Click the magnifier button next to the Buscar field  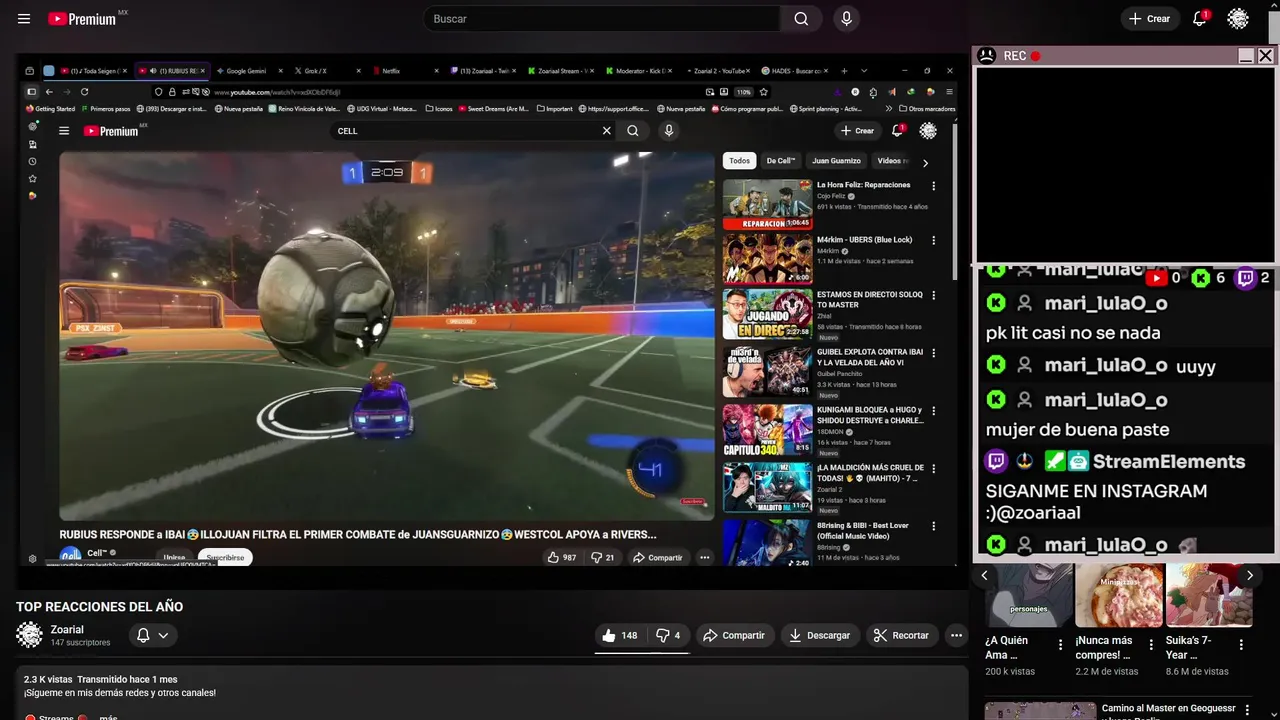click(x=801, y=19)
